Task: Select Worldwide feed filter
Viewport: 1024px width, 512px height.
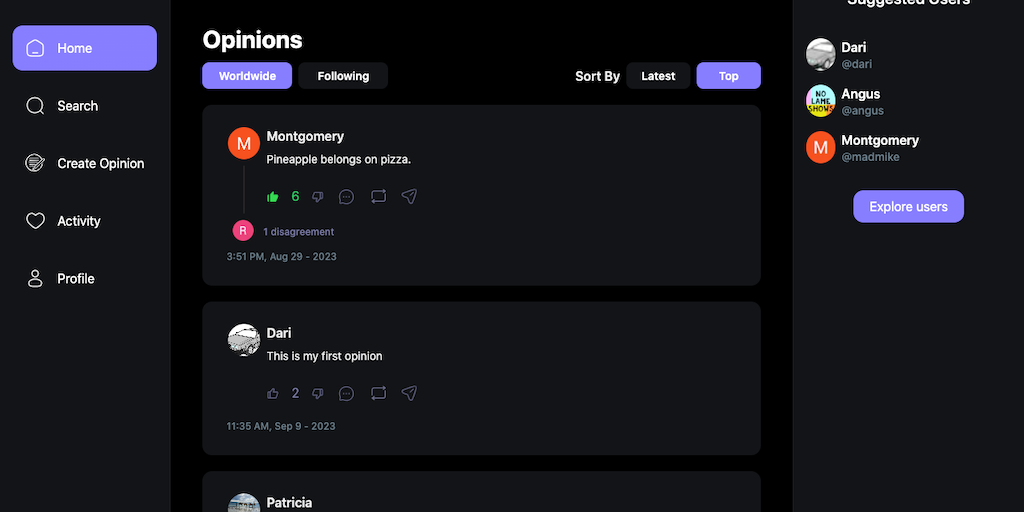Action: tap(247, 76)
